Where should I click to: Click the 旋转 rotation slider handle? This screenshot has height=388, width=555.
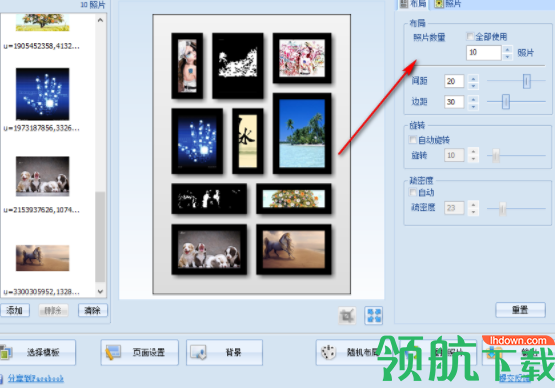pyautogui.click(x=496, y=155)
